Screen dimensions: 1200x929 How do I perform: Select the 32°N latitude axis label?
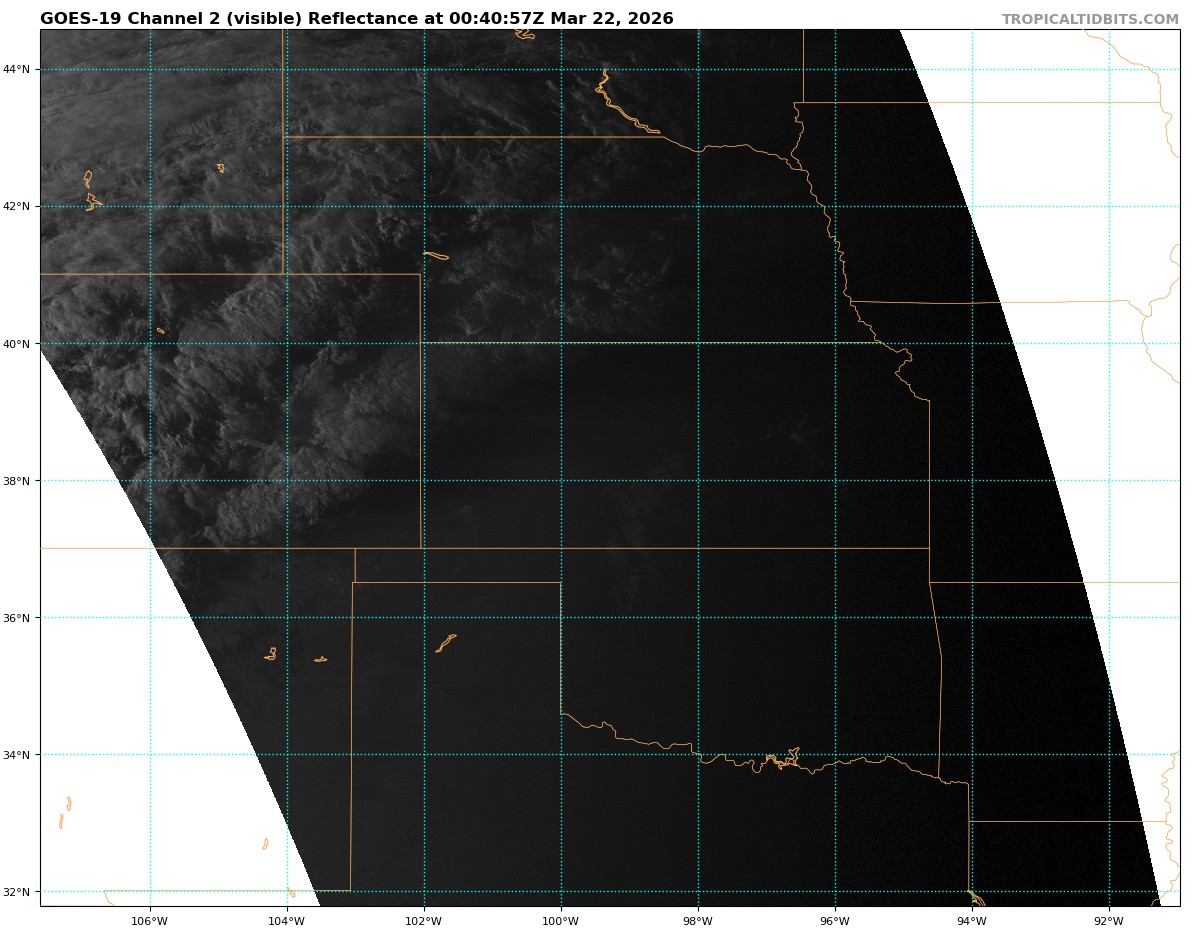coord(16,891)
